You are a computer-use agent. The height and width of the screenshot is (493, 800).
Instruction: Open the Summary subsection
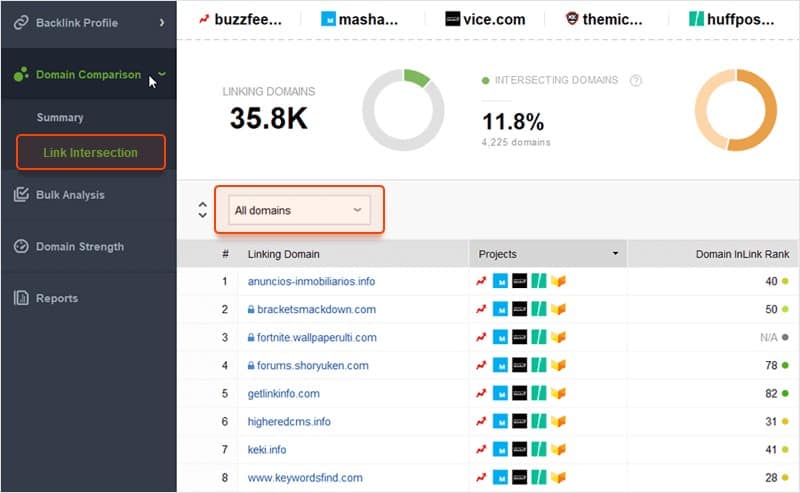[x=60, y=117]
